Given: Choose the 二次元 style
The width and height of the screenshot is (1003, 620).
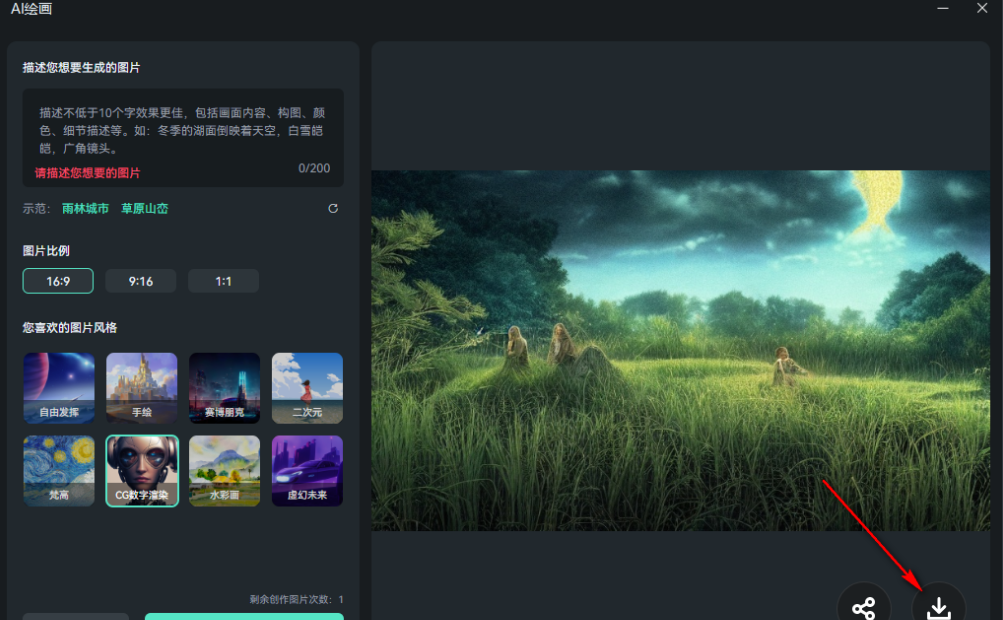Looking at the screenshot, I should pos(307,387).
